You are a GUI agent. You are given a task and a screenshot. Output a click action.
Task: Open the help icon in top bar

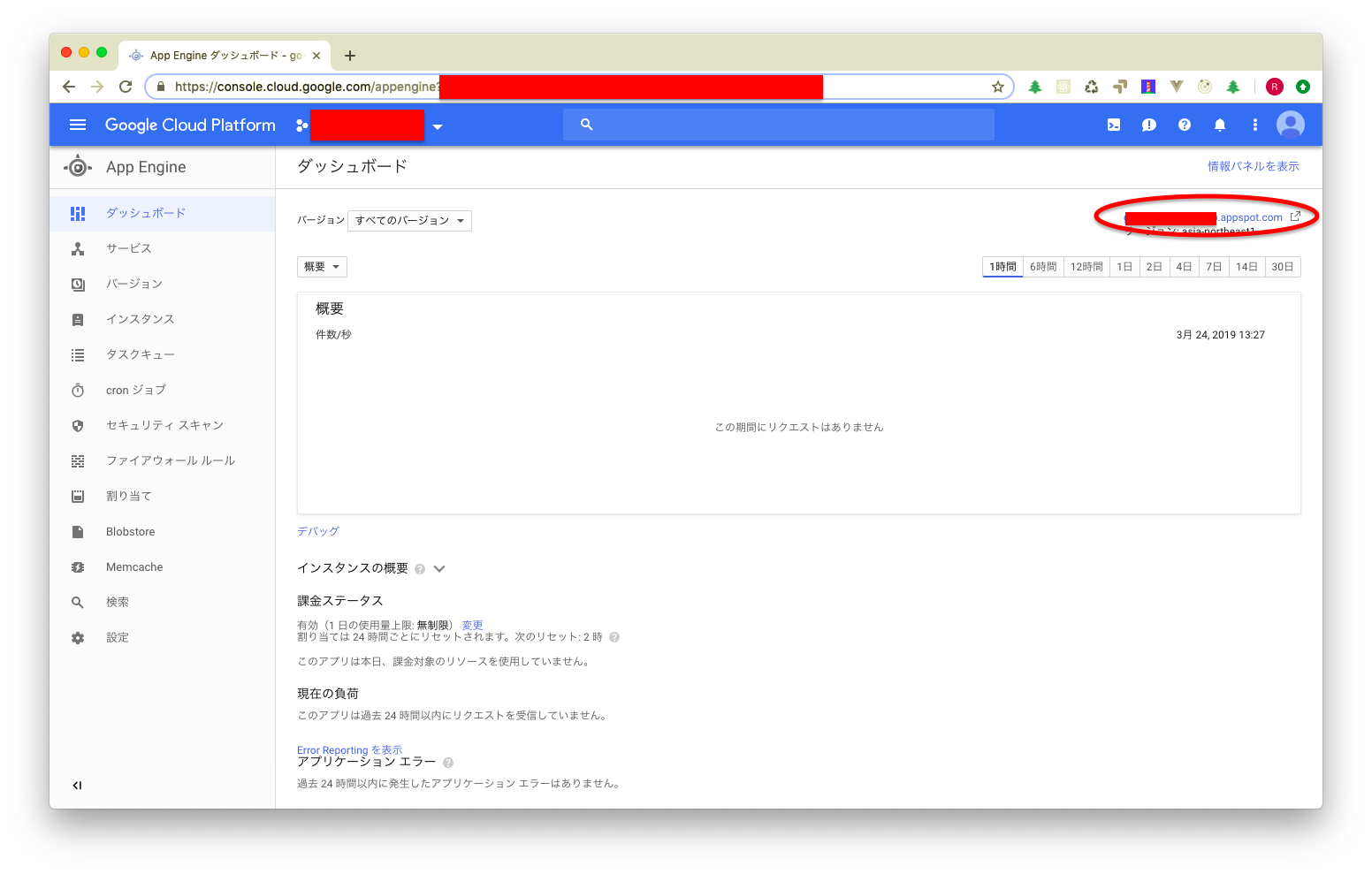(1184, 125)
